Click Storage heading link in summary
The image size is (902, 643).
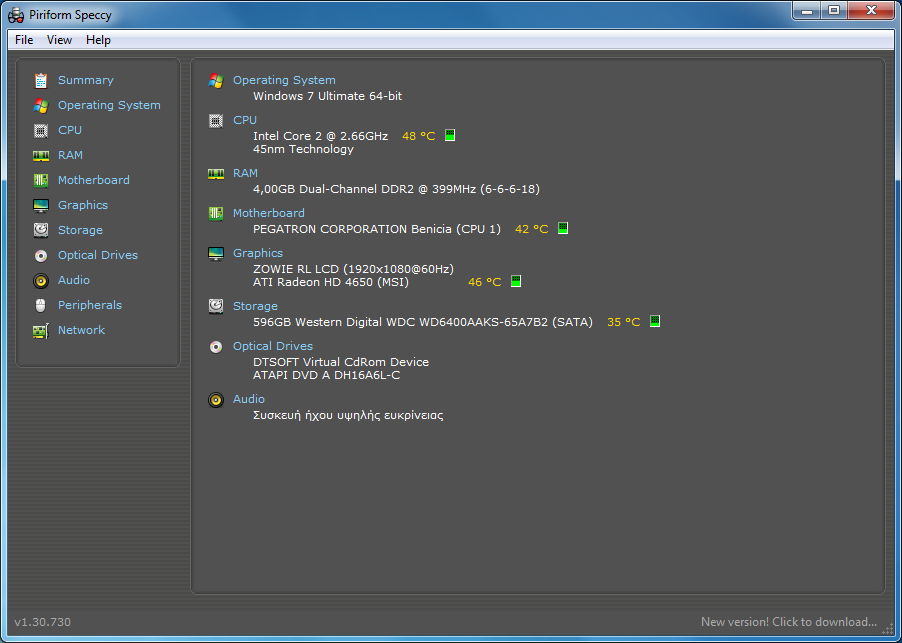coord(255,306)
